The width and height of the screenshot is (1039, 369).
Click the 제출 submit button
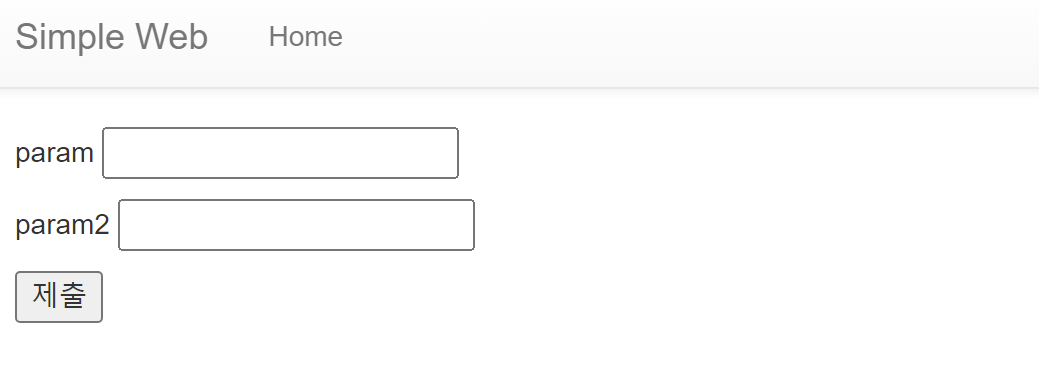click(59, 297)
